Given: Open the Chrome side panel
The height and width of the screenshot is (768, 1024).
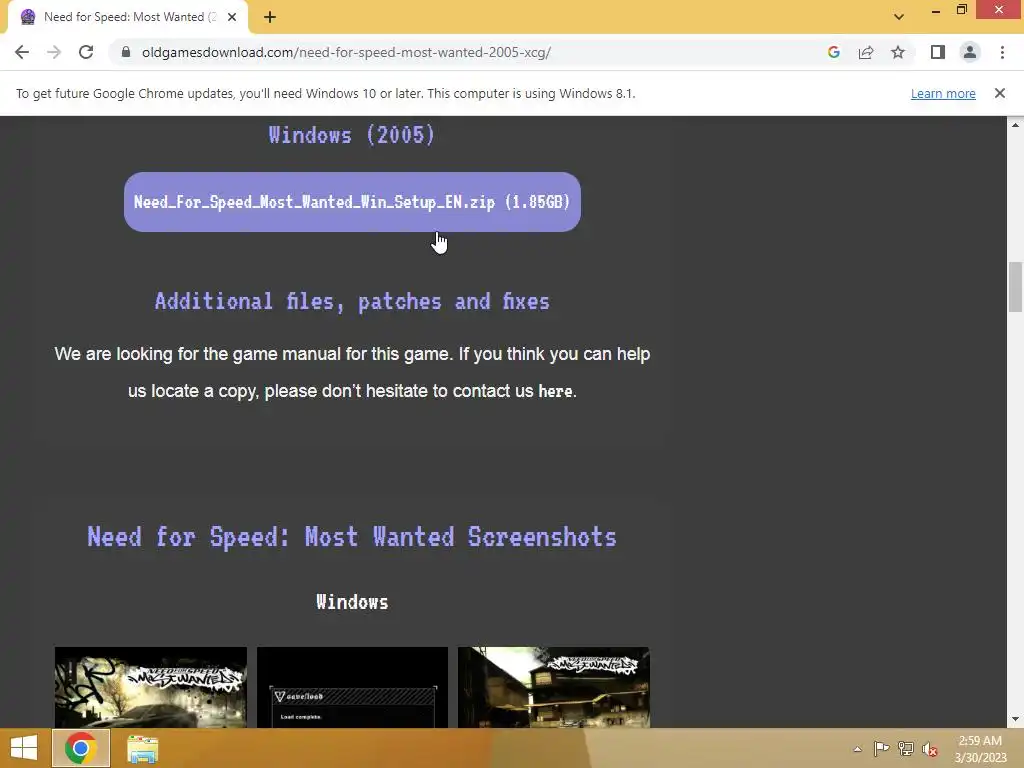Looking at the screenshot, I should pyautogui.click(x=938, y=52).
